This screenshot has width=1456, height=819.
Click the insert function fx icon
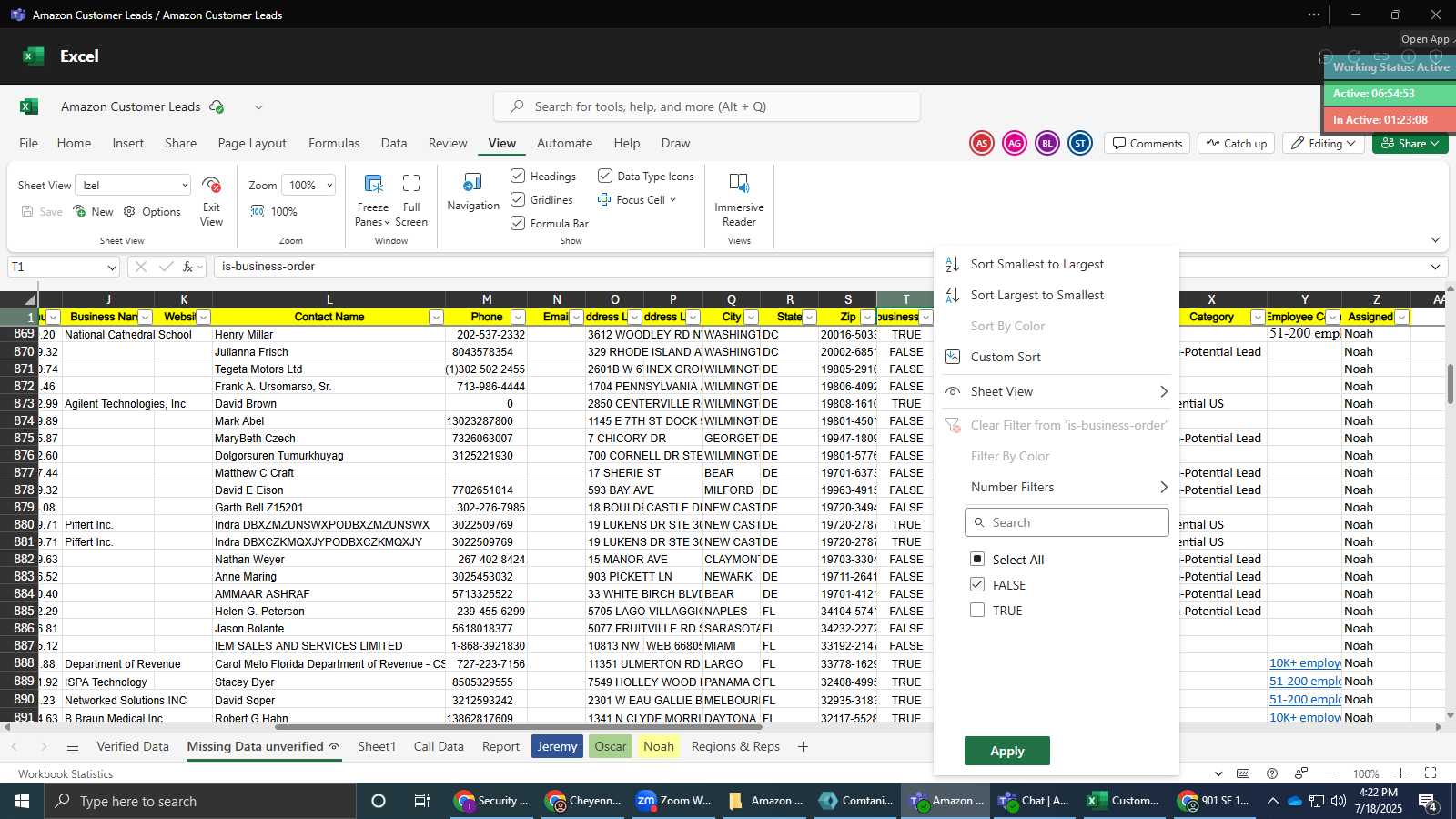[x=188, y=267]
